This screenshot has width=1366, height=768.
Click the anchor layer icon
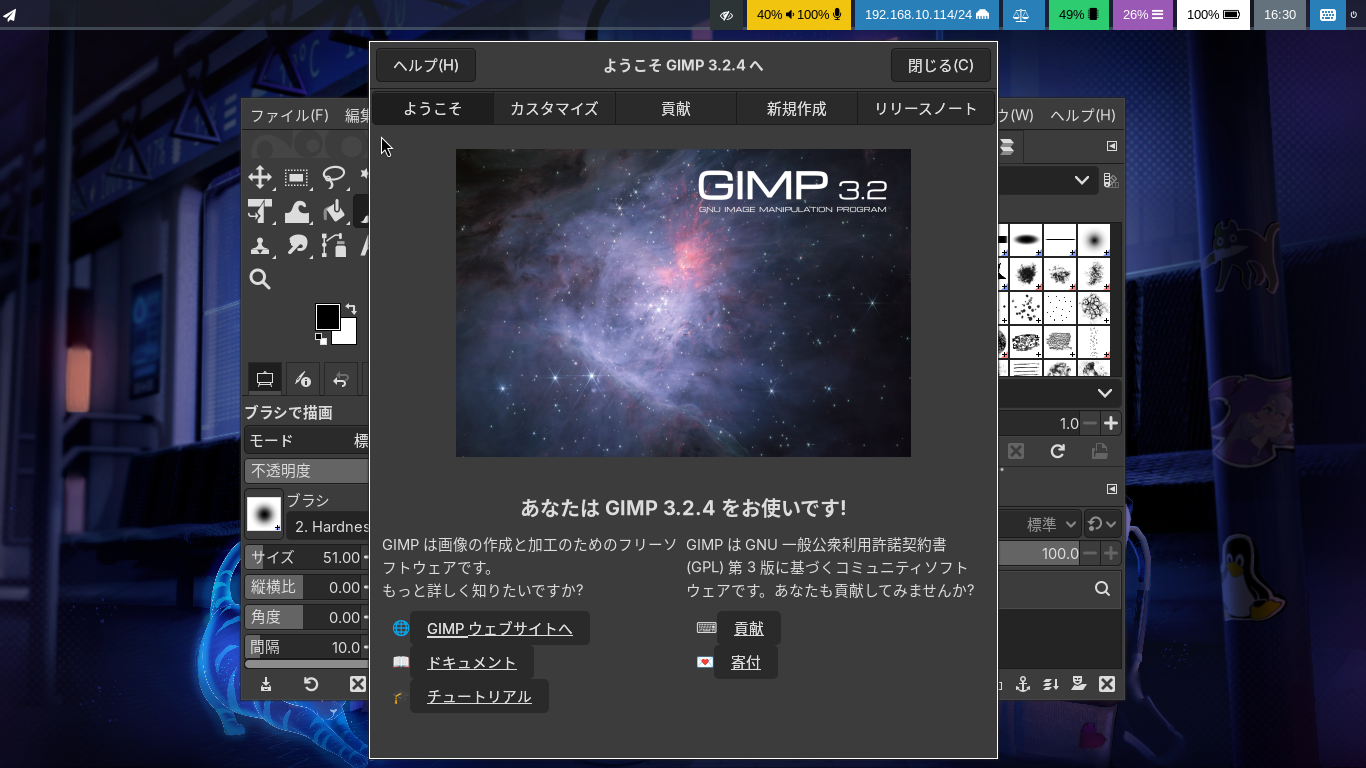(1022, 684)
